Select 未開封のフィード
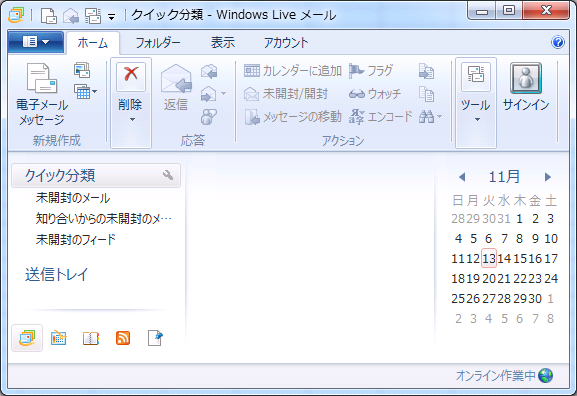This screenshot has height=396, width=577. coord(75,240)
